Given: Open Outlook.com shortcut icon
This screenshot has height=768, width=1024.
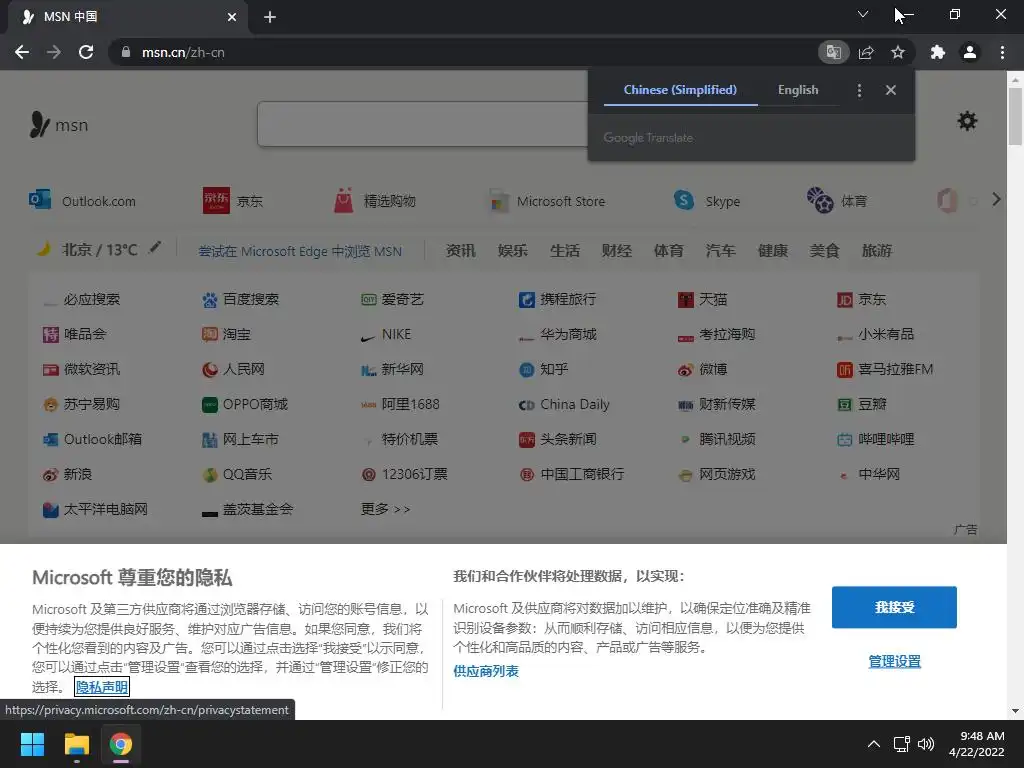Looking at the screenshot, I should tap(40, 200).
